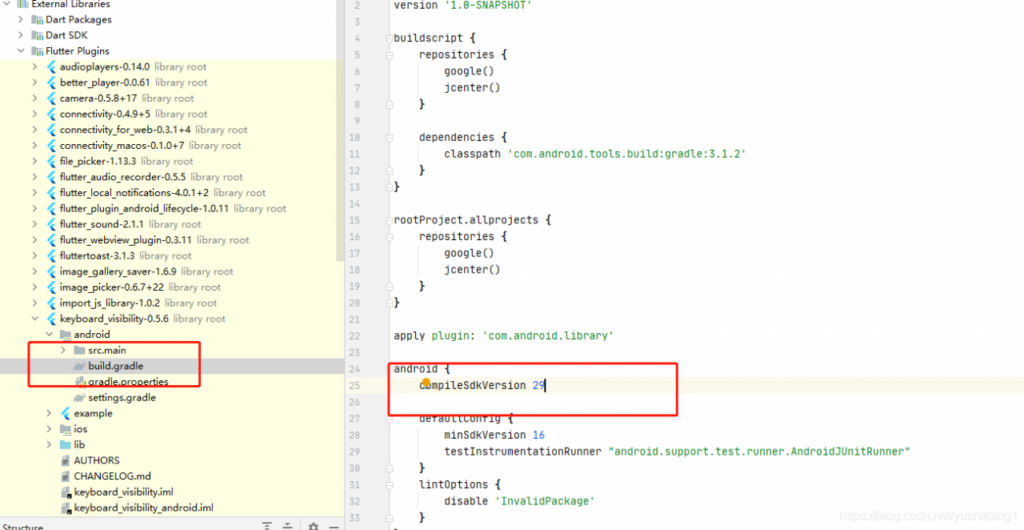Expand the Dart Packages node
Screen dimensions: 1024x530
pyautogui.click(x=21, y=20)
